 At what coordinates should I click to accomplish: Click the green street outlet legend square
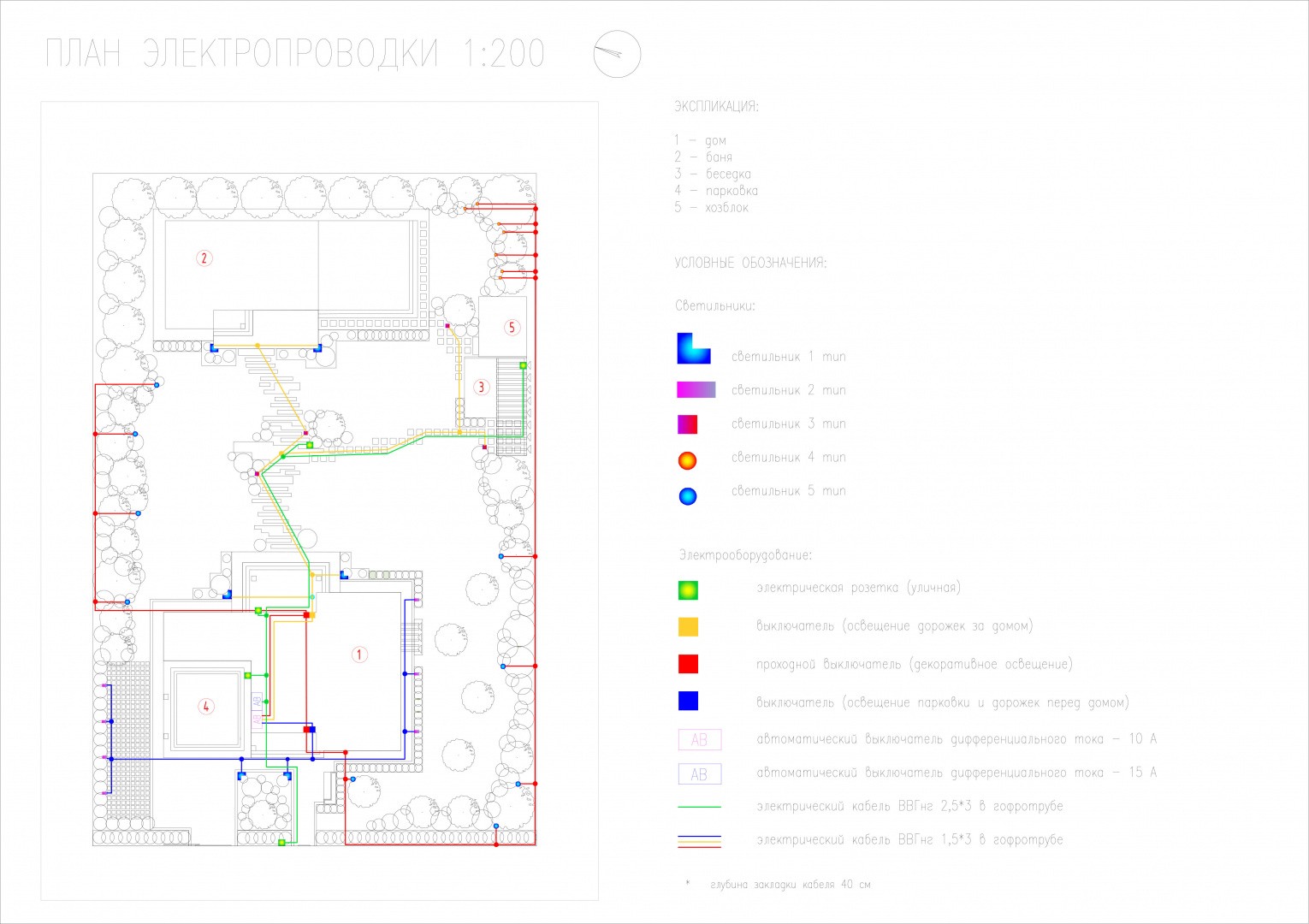pos(688,589)
